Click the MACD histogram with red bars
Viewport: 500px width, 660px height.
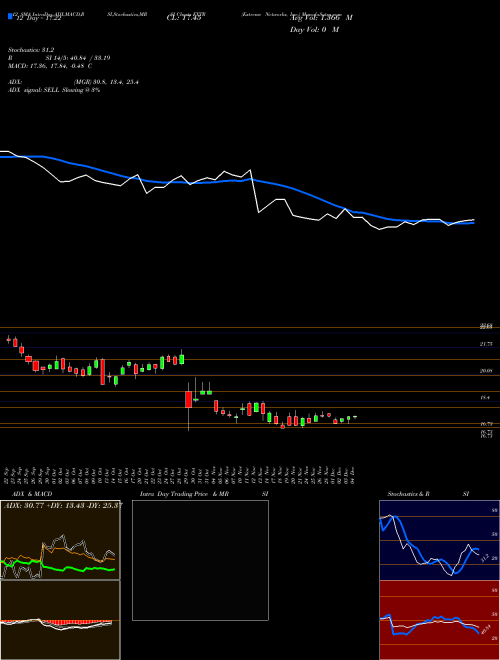click(x=60, y=620)
